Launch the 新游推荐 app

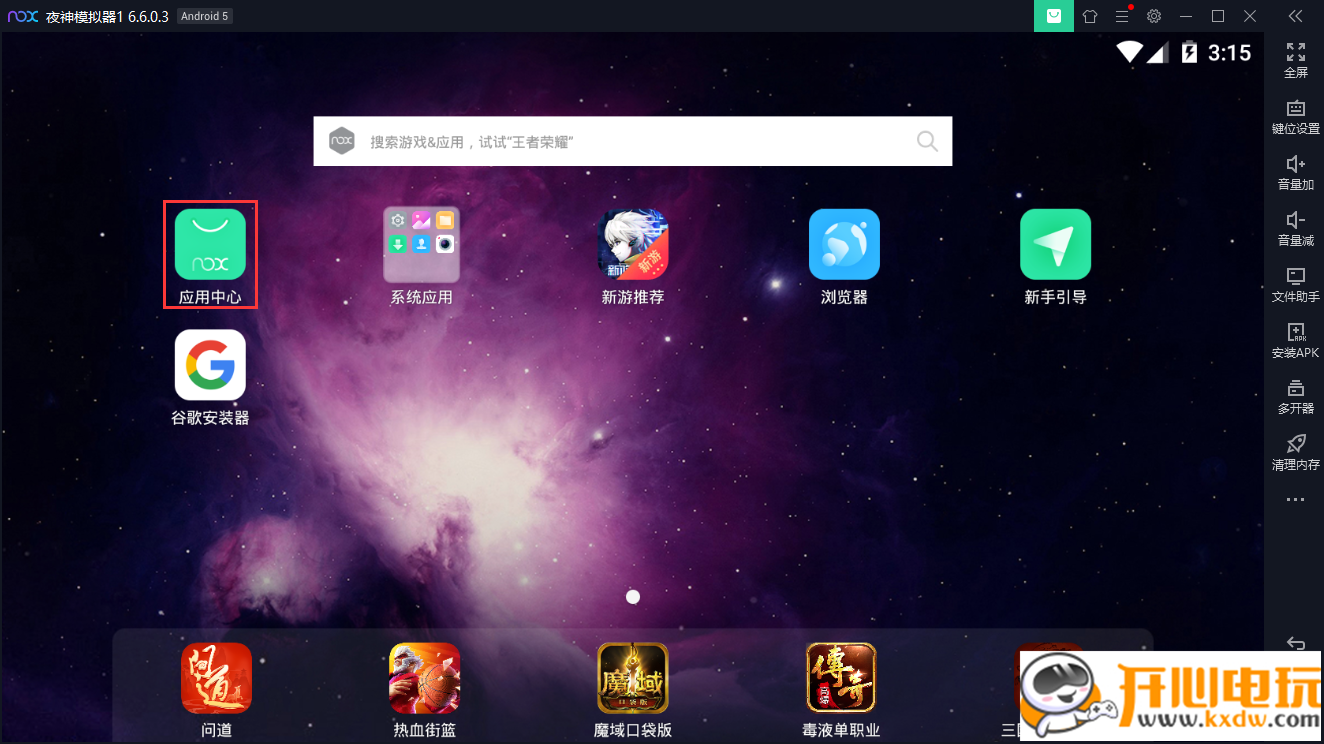(x=633, y=245)
